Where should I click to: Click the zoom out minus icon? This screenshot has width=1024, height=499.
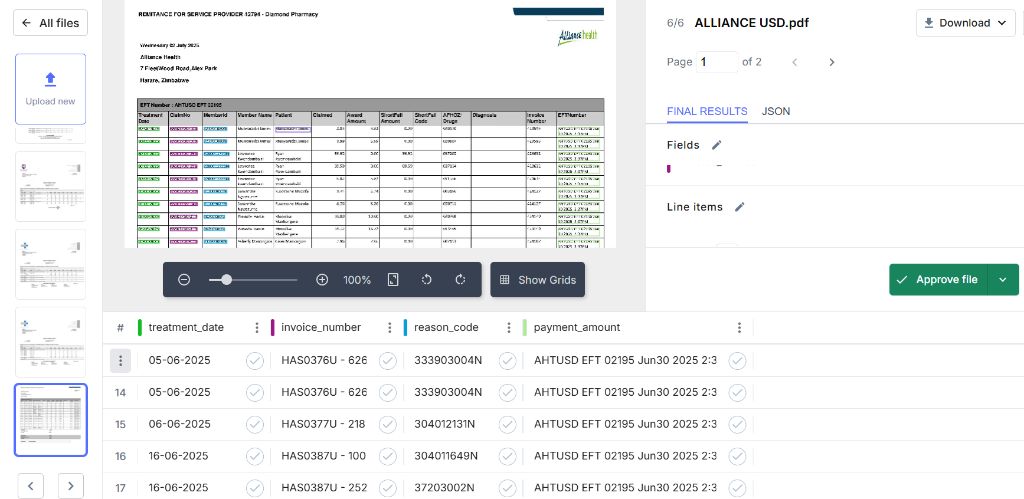coord(184,280)
